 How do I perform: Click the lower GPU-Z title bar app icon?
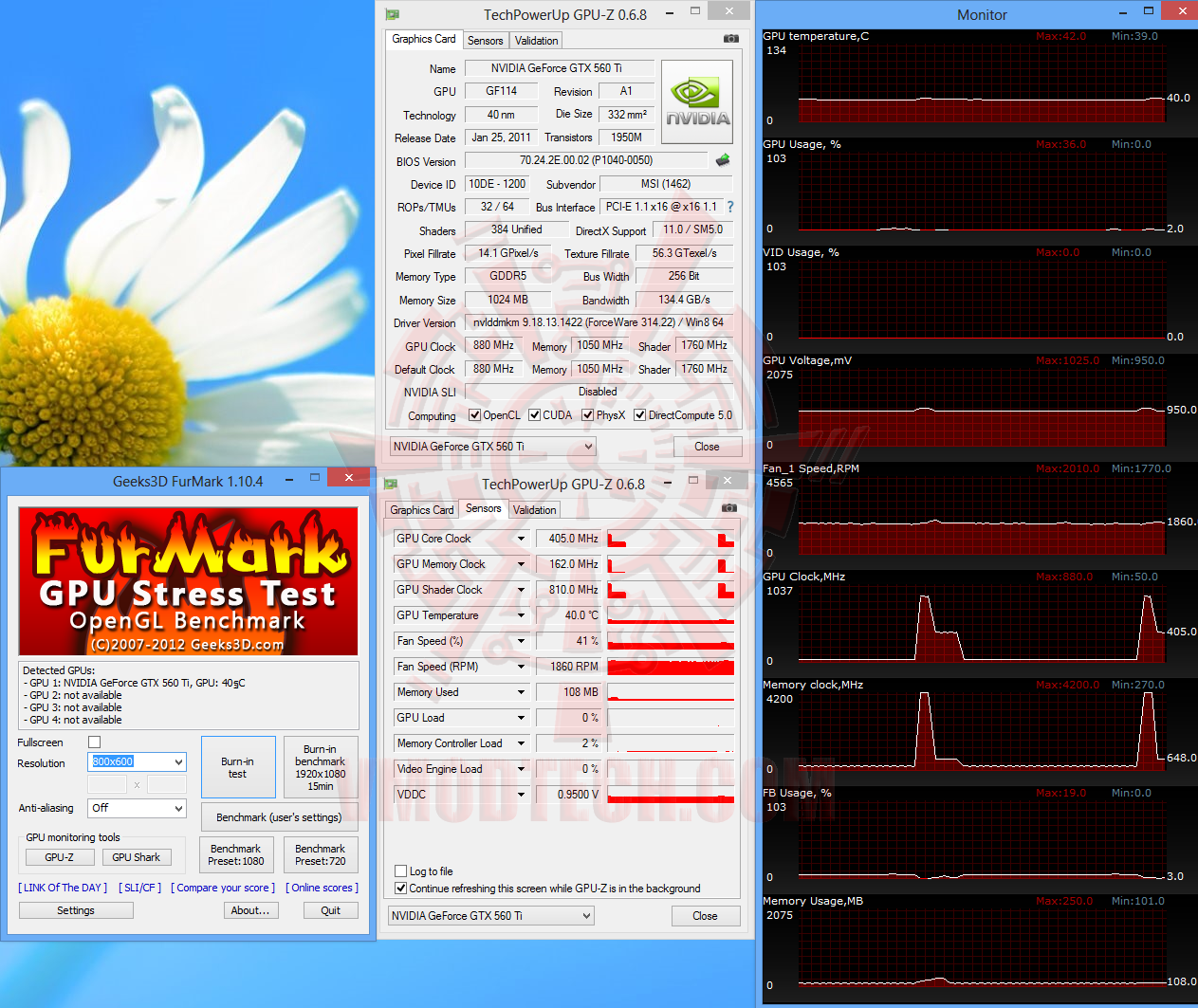(x=390, y=485)
